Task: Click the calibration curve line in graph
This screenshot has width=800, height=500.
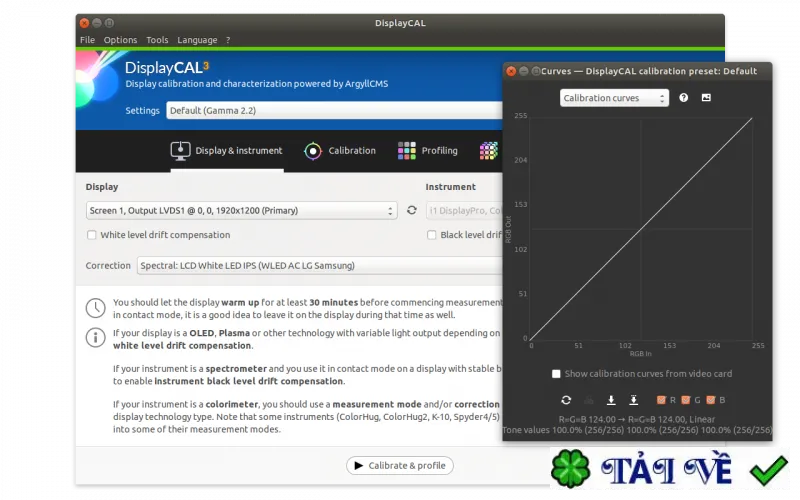Action: click(x=641, y=229)
